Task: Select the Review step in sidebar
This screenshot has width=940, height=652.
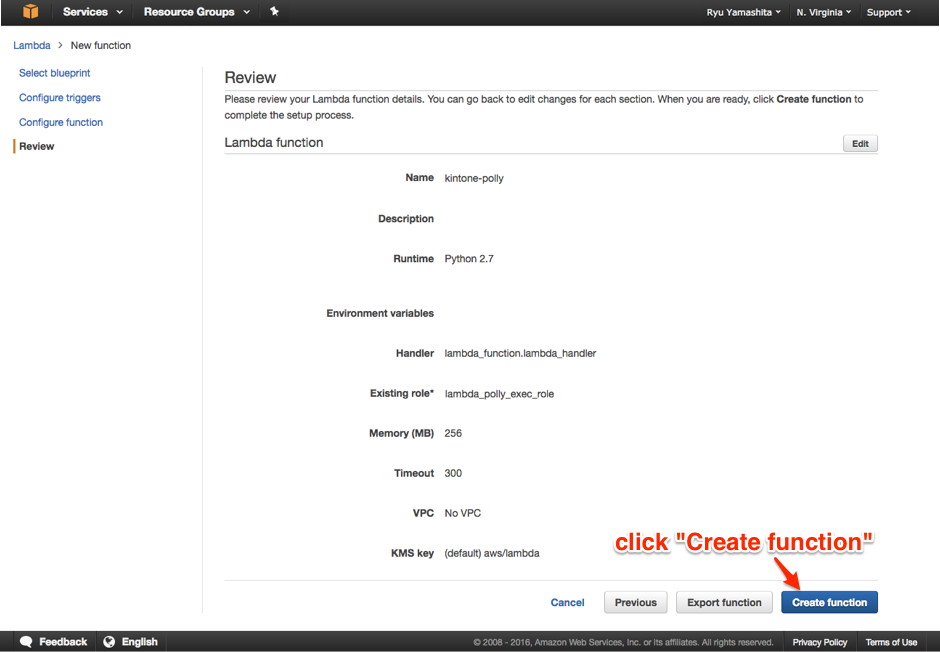Action: [37, 146]
